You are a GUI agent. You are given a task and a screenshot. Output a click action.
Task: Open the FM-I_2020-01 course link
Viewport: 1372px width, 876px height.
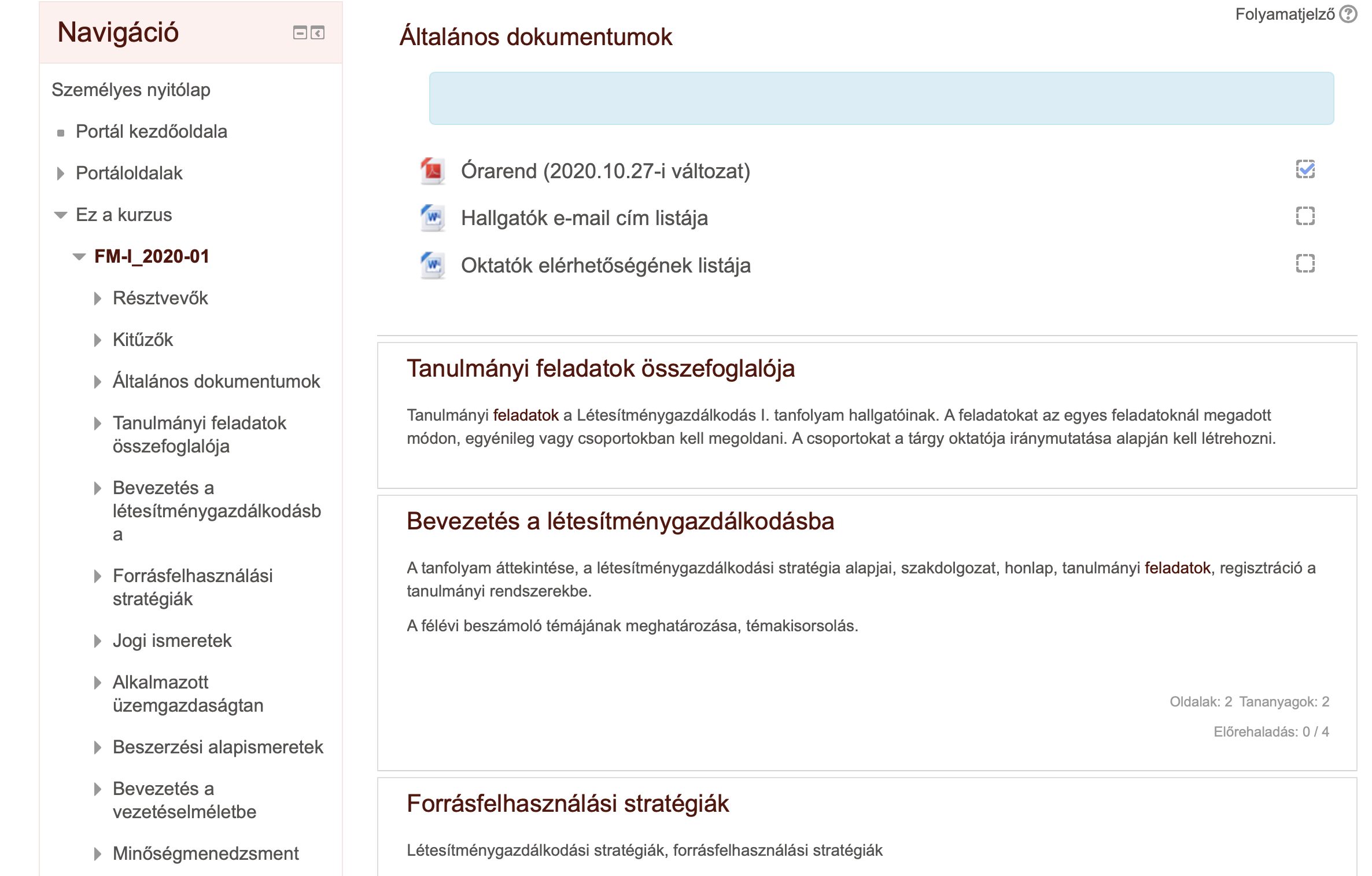click(152, 256)
